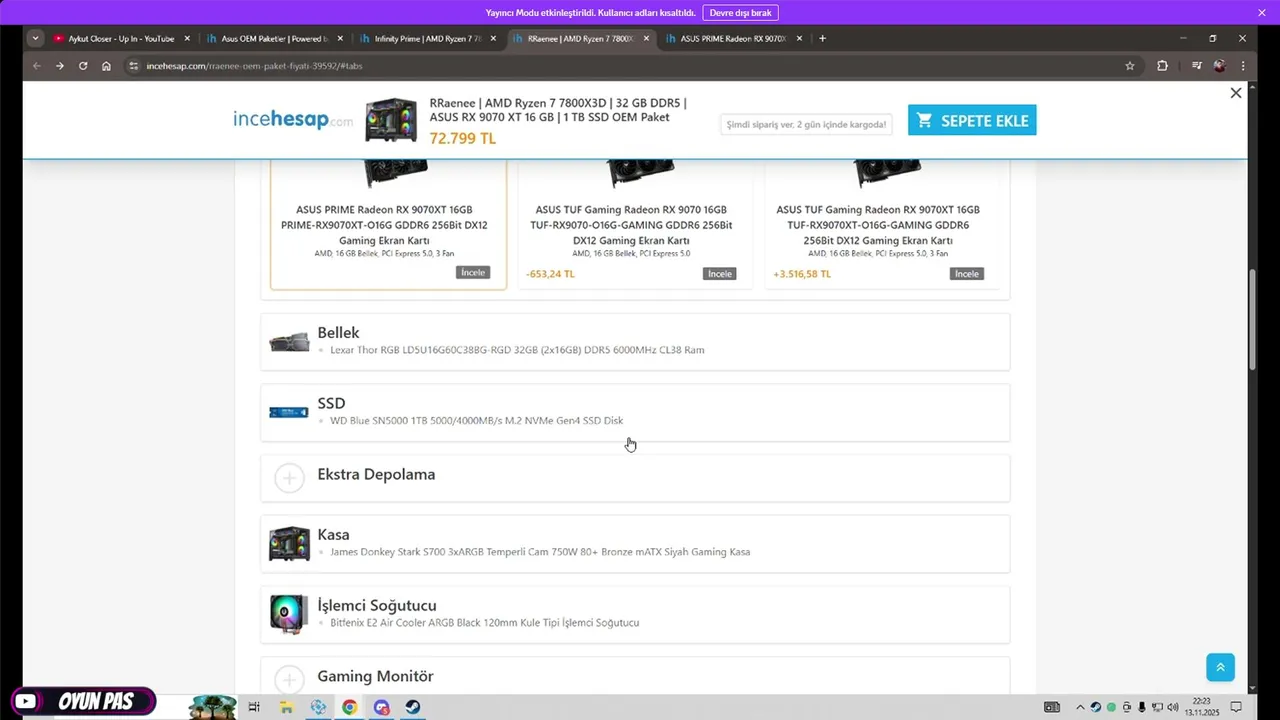Screen dimensions: 1280x720
Task: Close the sticky product header bar
Action: (1236, 93)
